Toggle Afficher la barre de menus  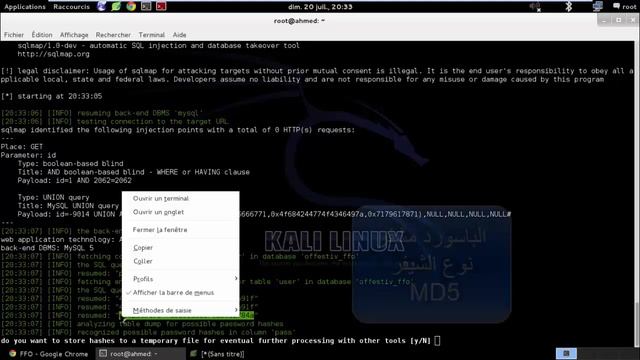[180, 293]
